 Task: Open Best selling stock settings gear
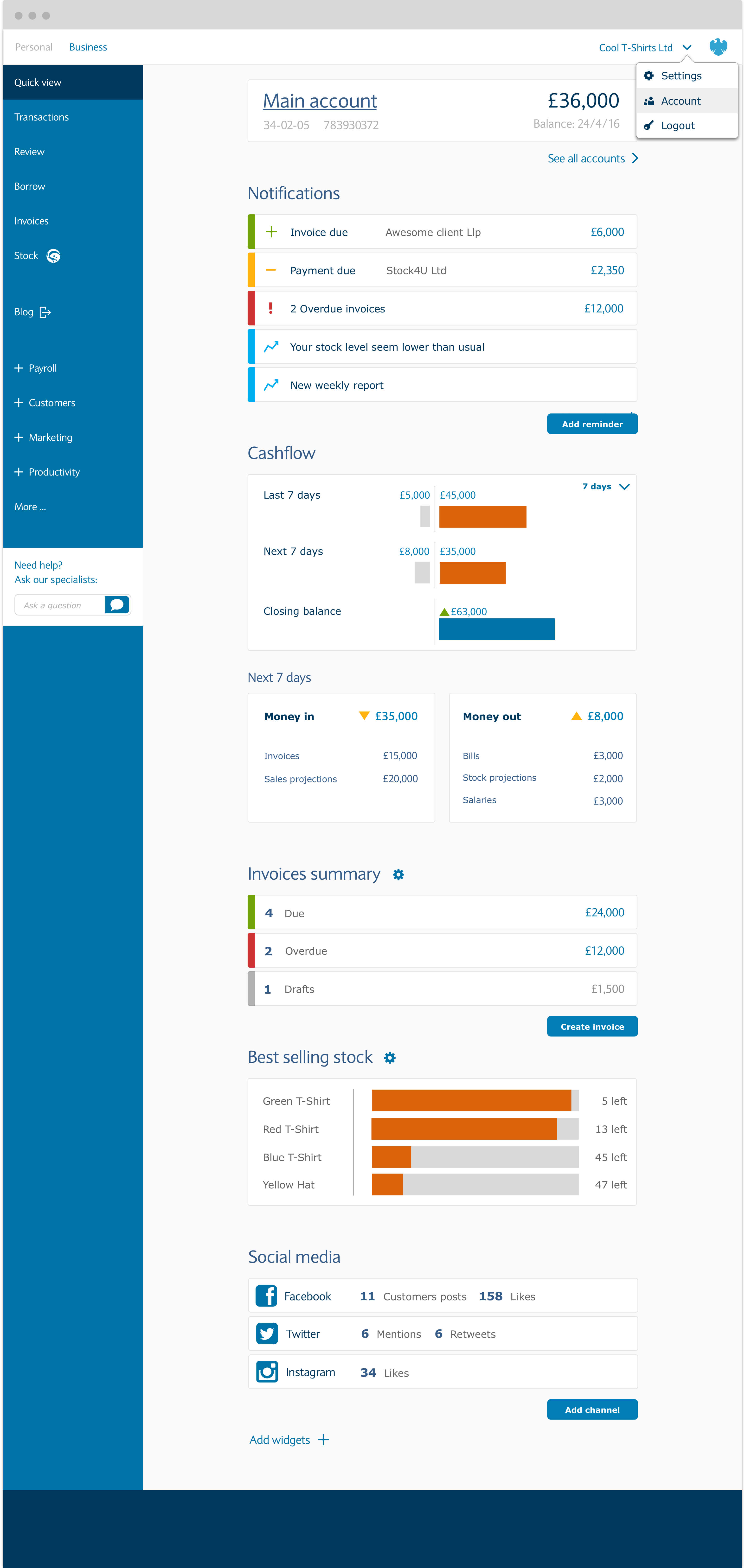point(390,1058)
